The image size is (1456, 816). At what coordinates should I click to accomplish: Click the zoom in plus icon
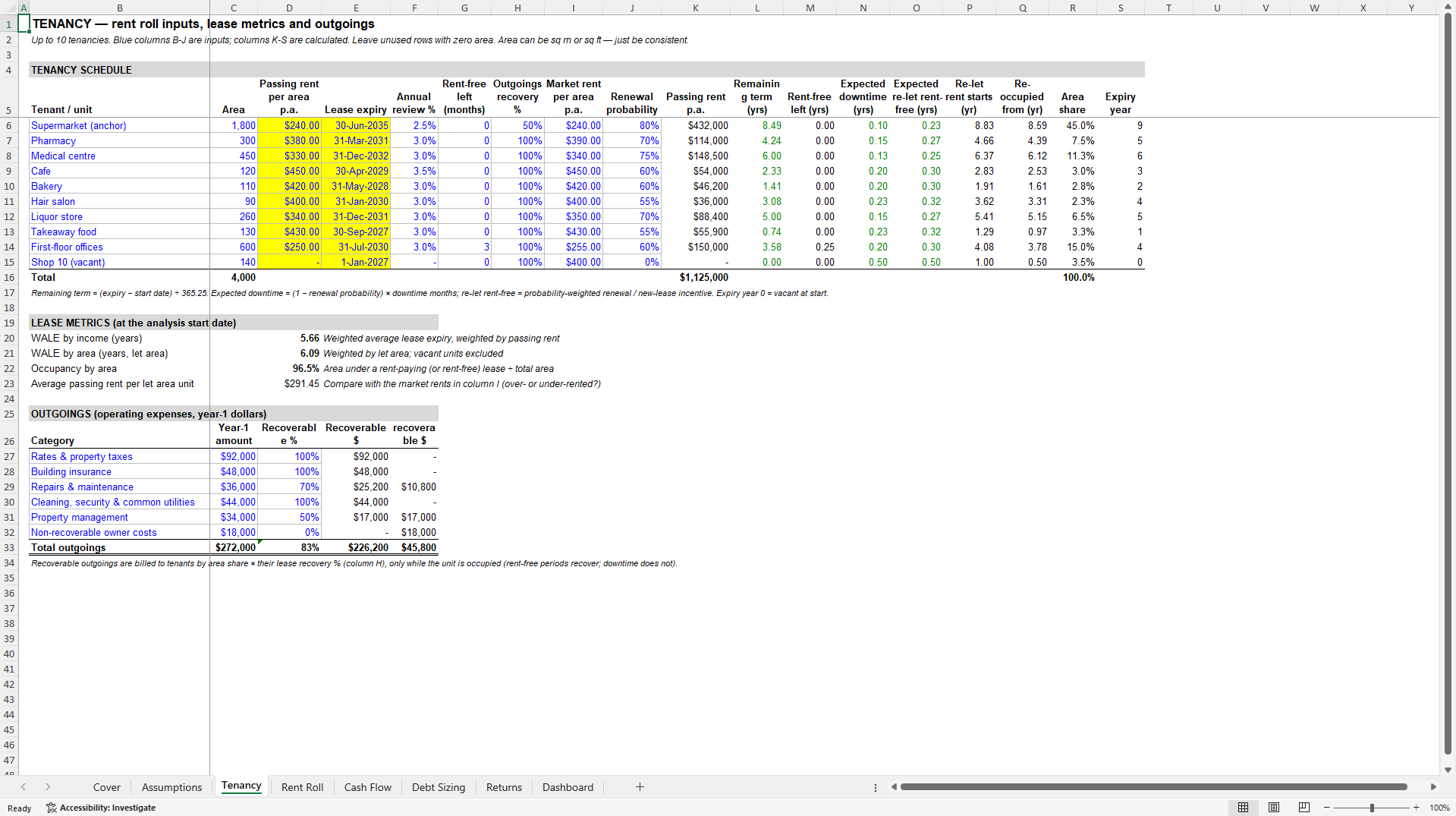point(1416,808)
